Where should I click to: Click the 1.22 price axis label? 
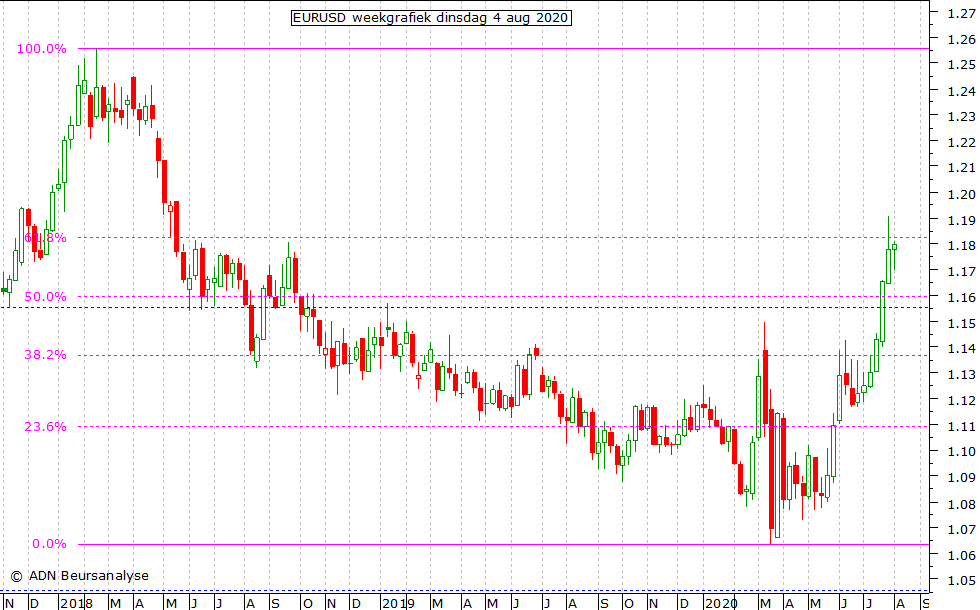tap(961, 142)
